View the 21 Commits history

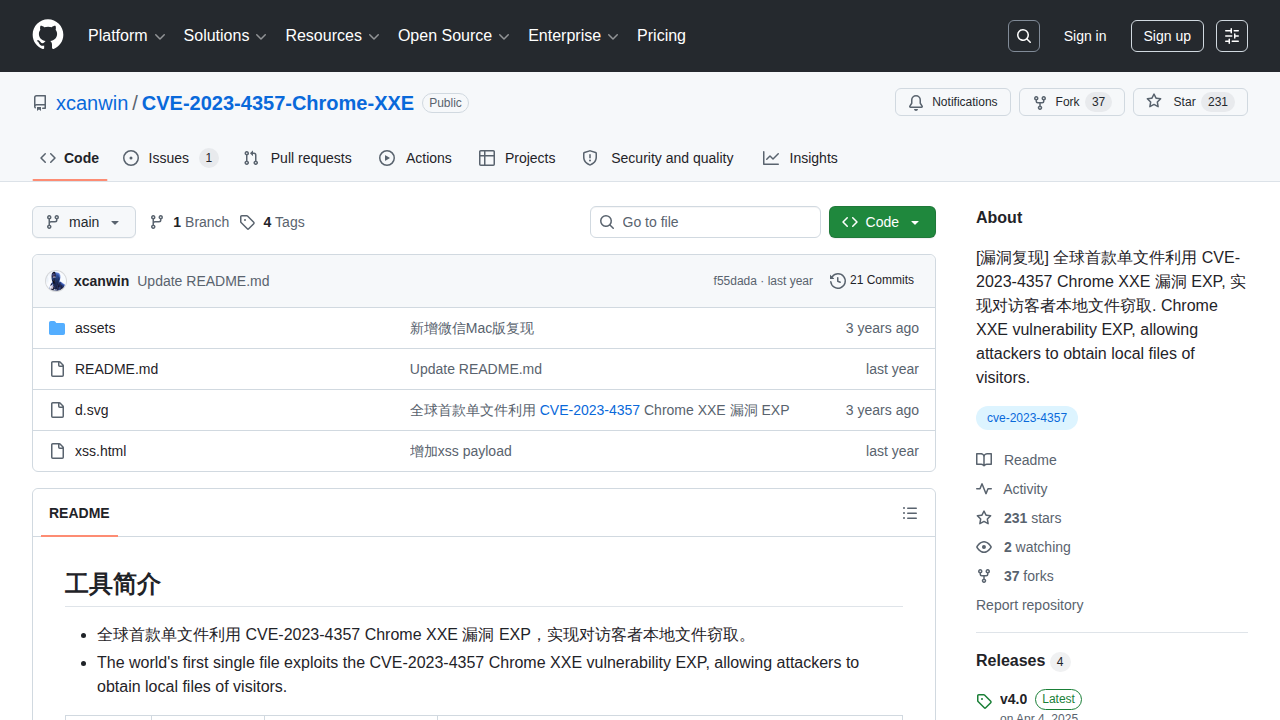tap(872, 281)
